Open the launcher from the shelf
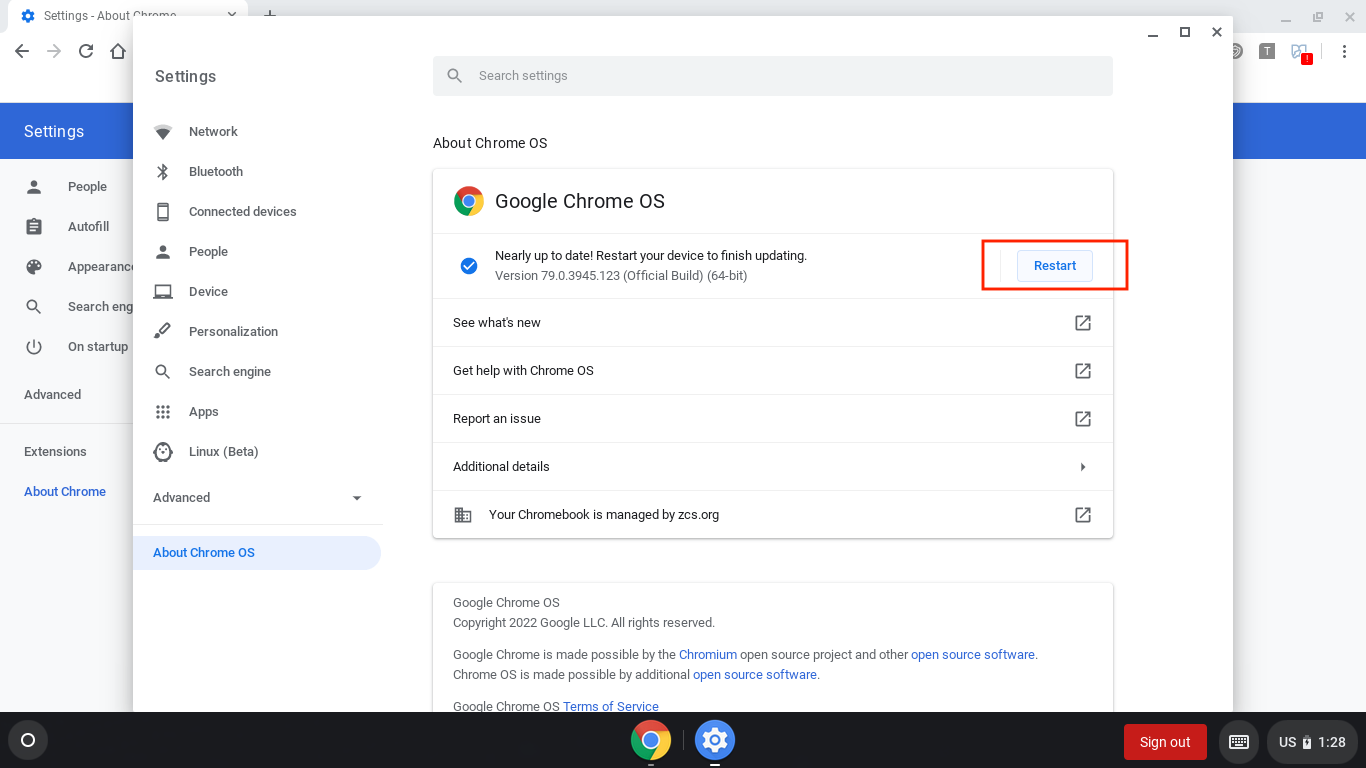The height and width of the screenshot is (768, 1366). (x=28, y=741)
